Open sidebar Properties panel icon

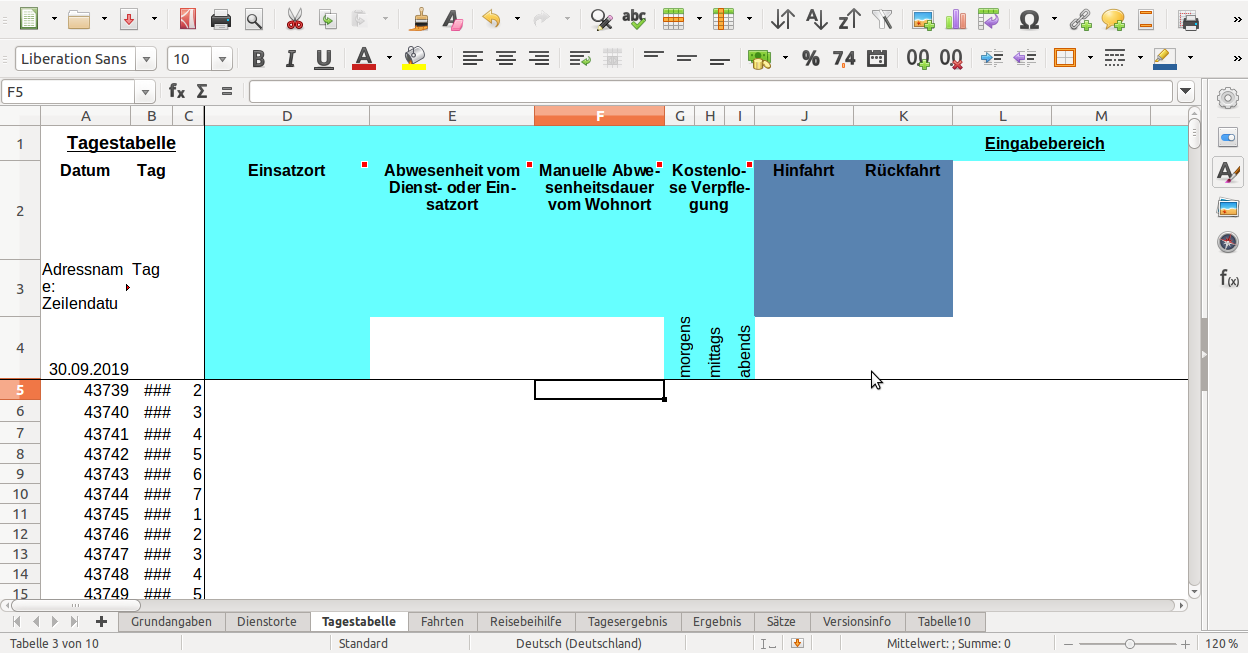pyautogui.click(x=1228, y=136)
